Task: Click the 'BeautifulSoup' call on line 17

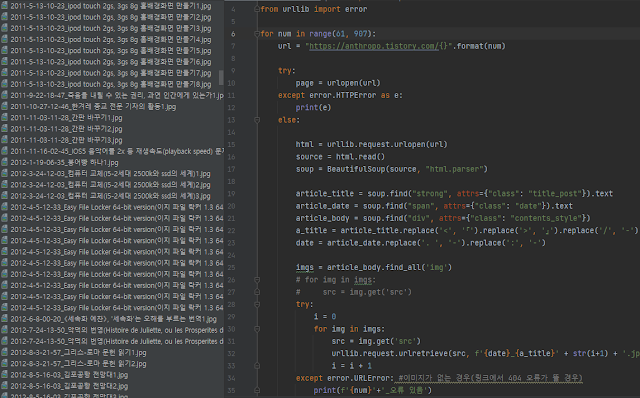Action: (x=356, y=169)
